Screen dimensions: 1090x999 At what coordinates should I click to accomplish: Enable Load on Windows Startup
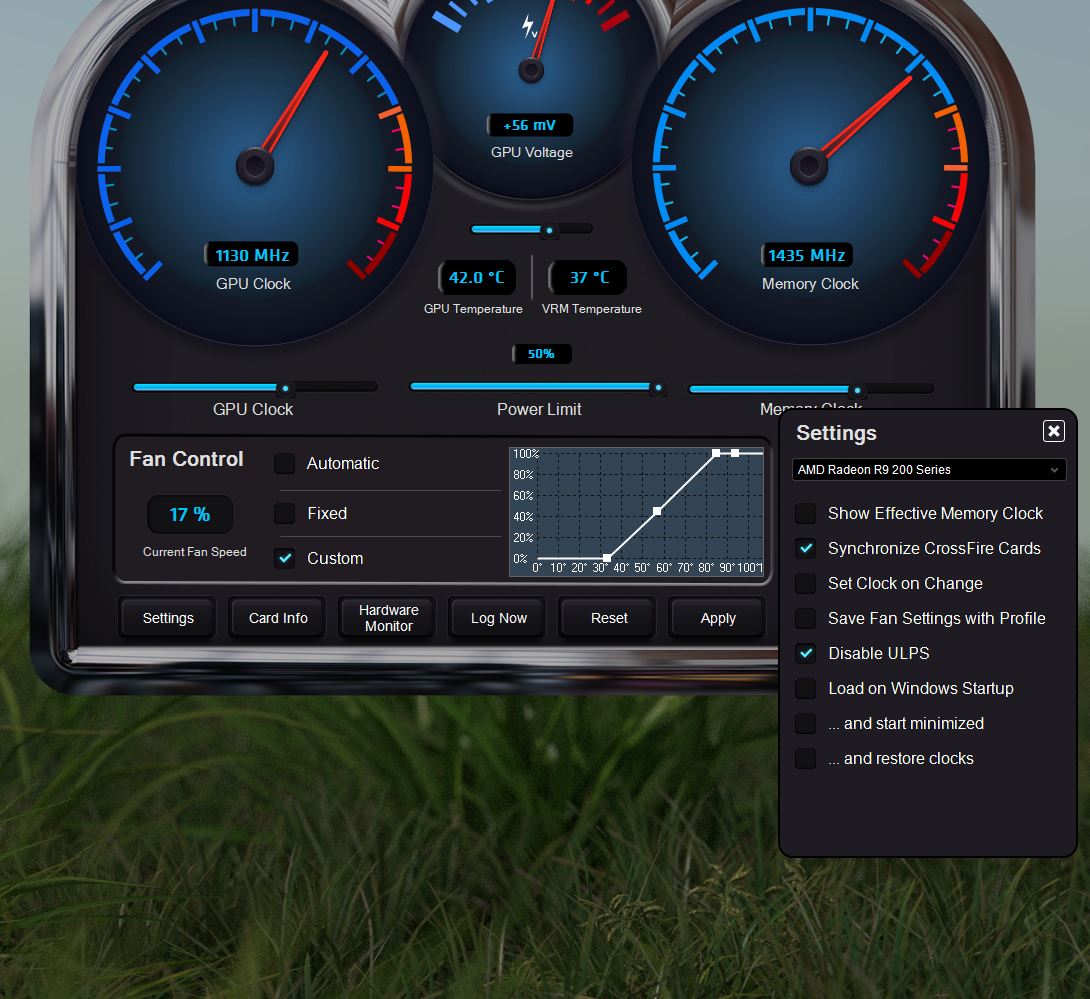tap(806, 688)
